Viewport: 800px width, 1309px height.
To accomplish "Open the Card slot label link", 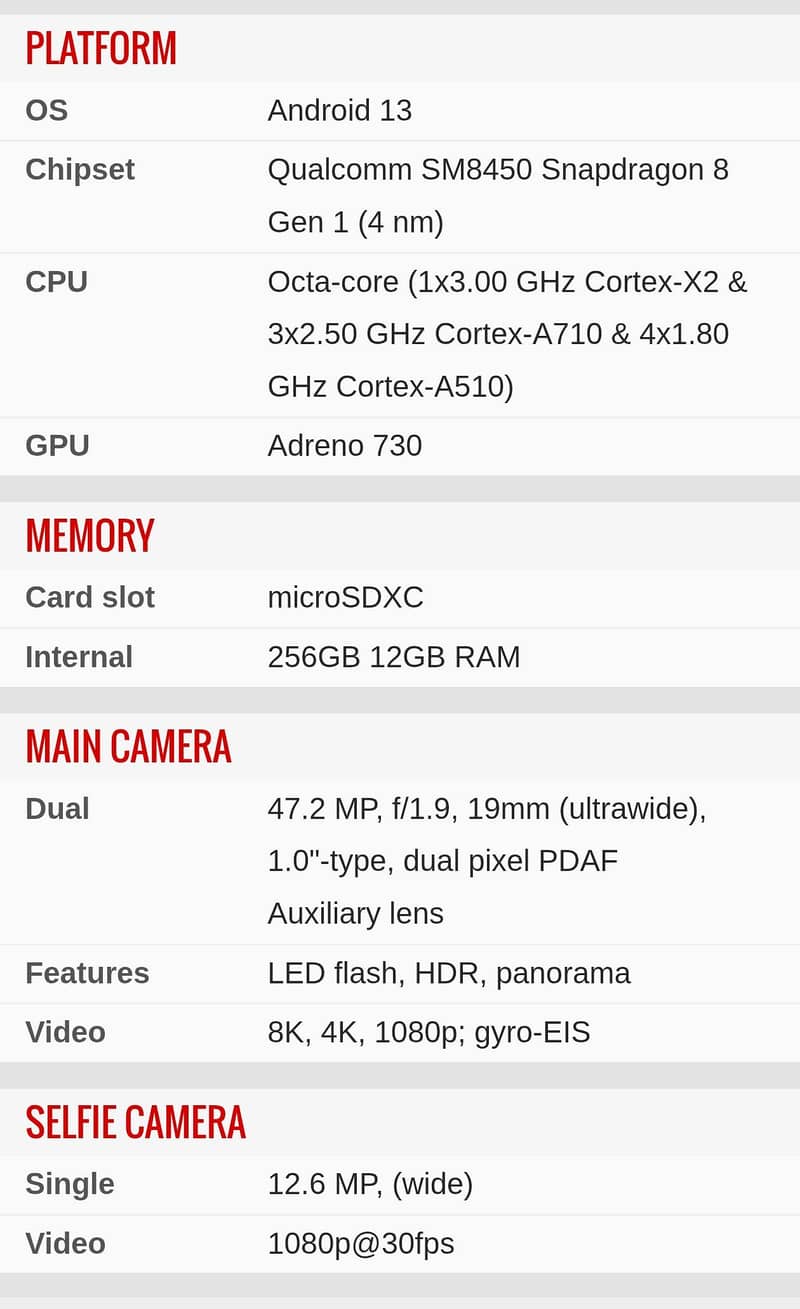I will (90, 598).
